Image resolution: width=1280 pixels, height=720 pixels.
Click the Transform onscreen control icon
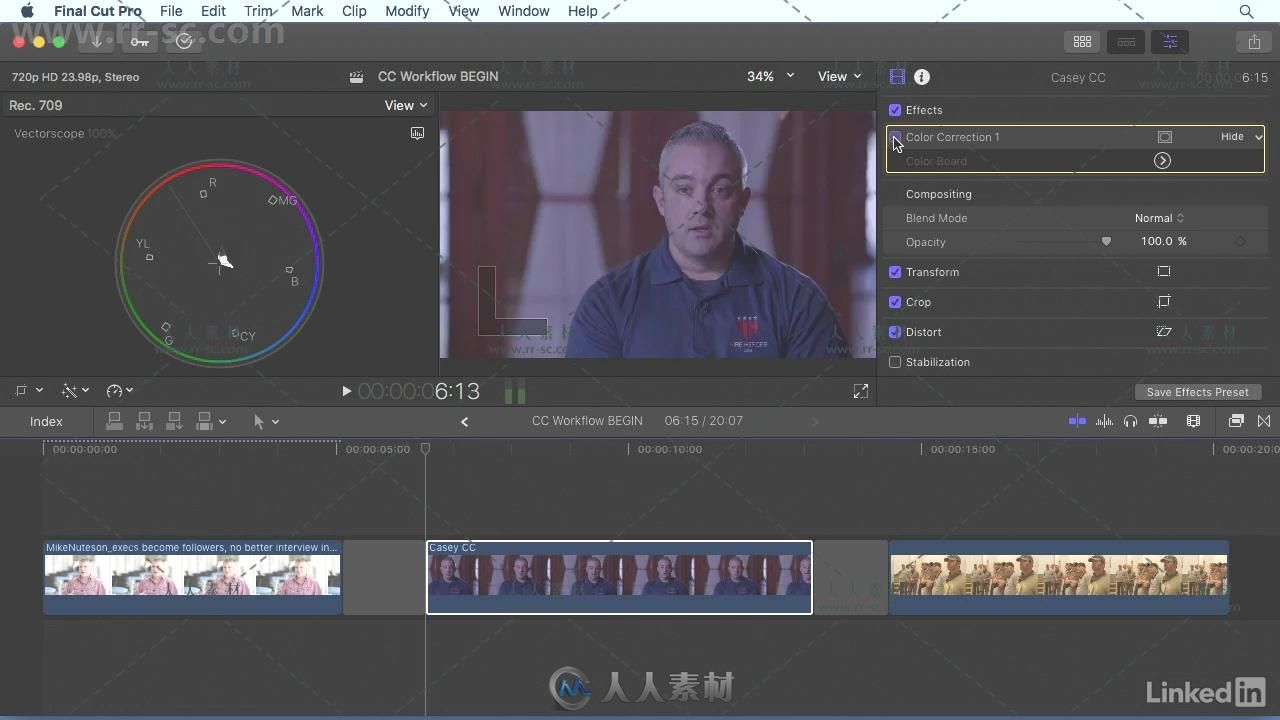point(1164,272)
